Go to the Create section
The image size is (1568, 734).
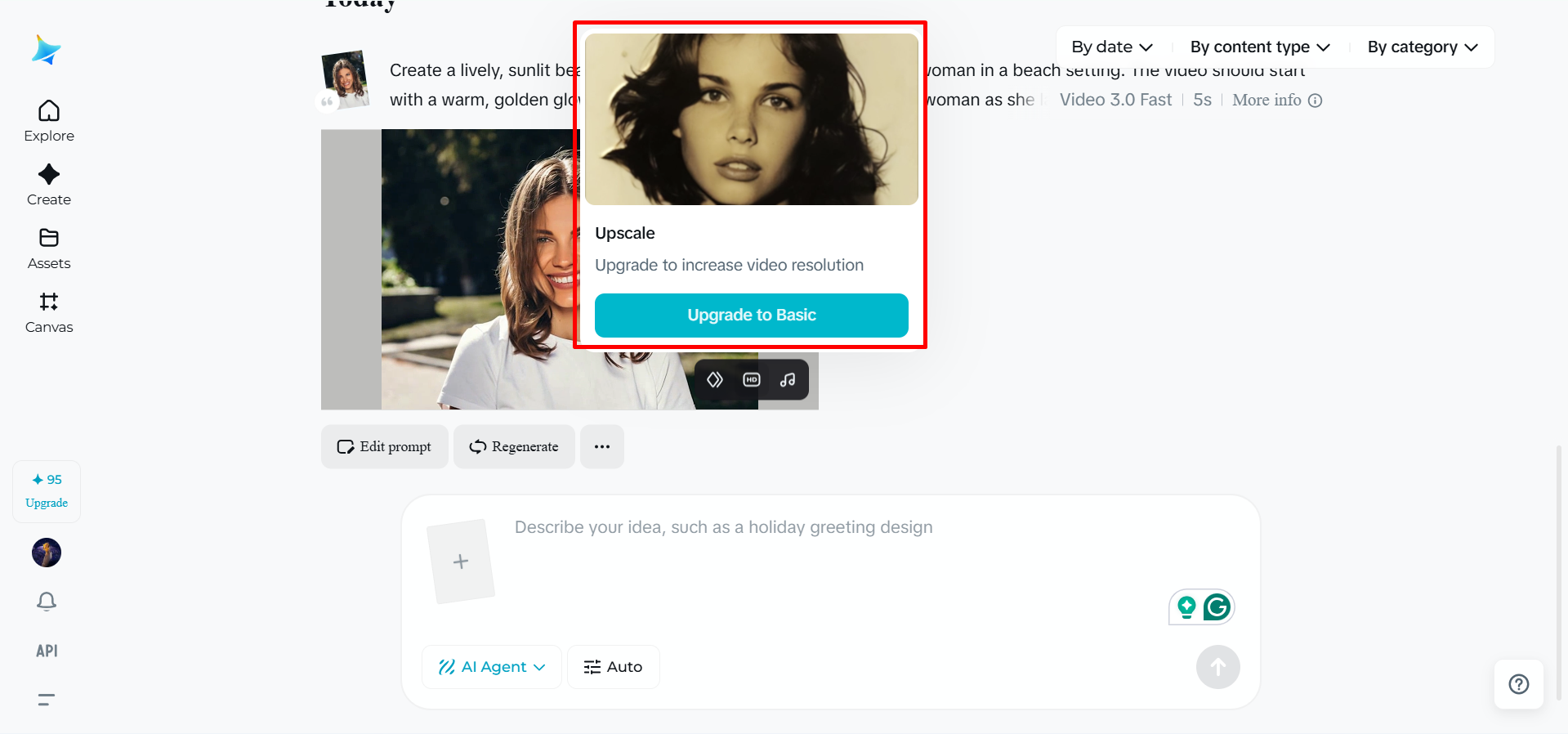49,185
